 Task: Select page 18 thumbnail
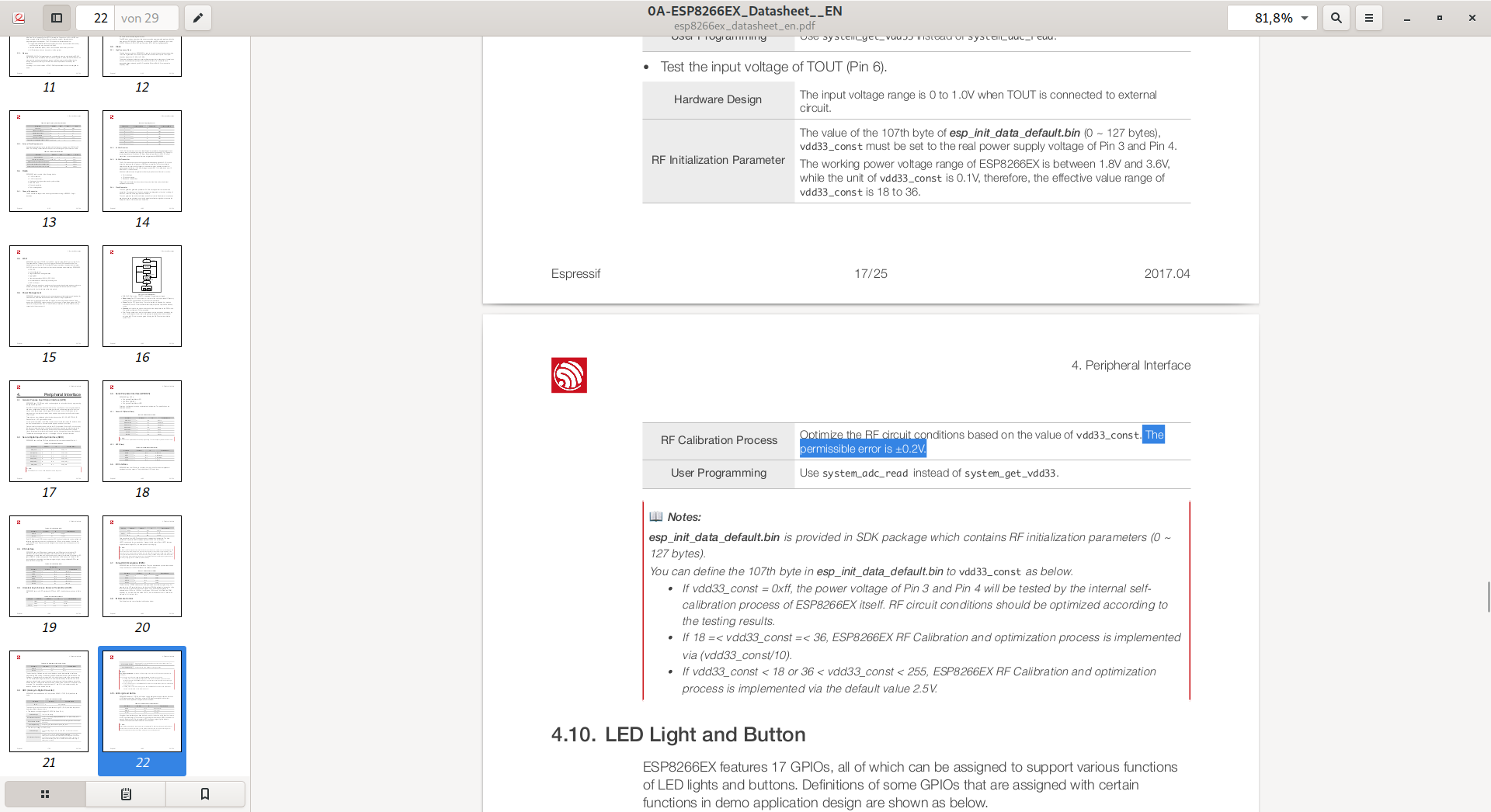pos(142,431)
